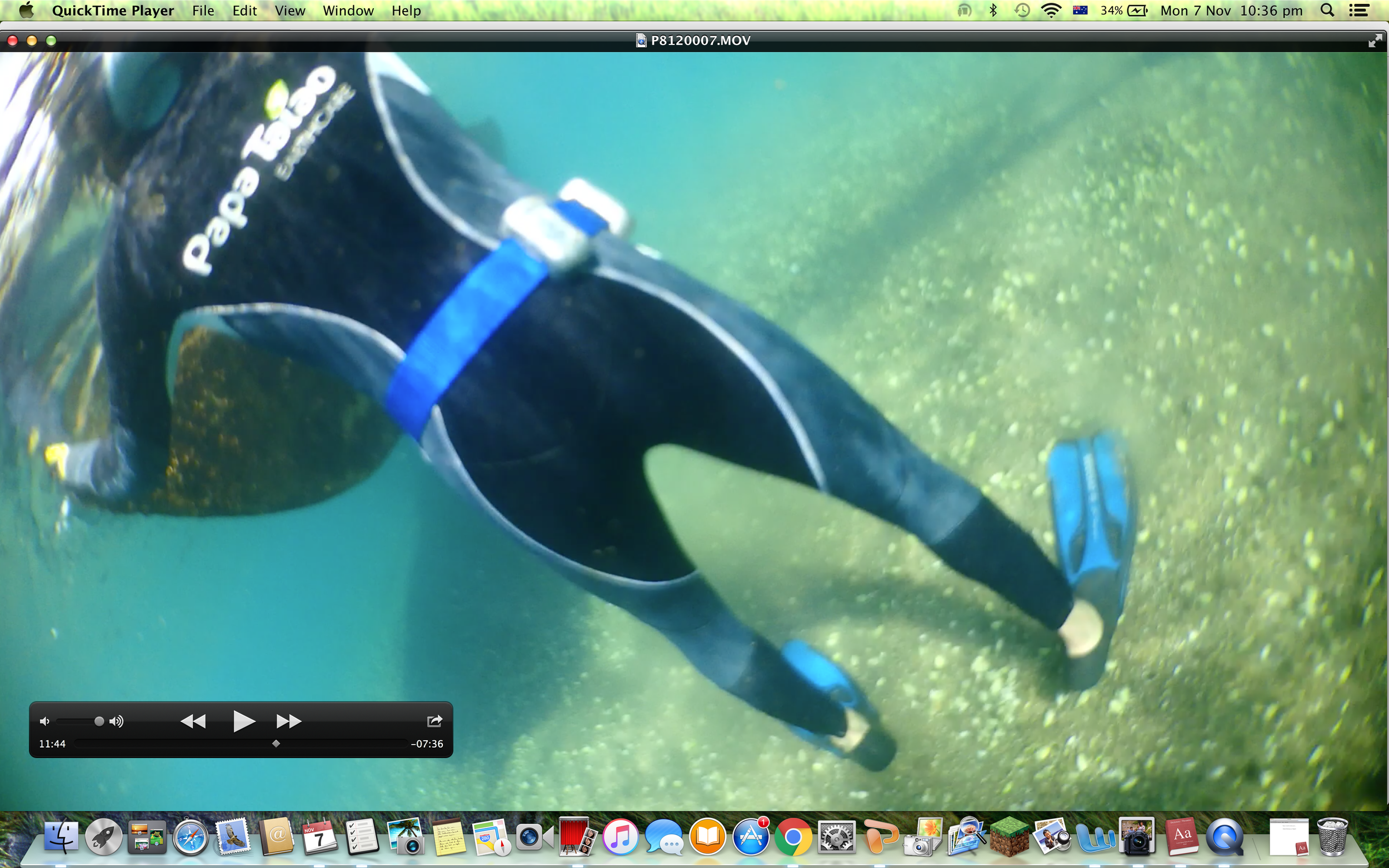Click the P8120007.MOV title file icon

pyautogui.click(x=641, y=40)
